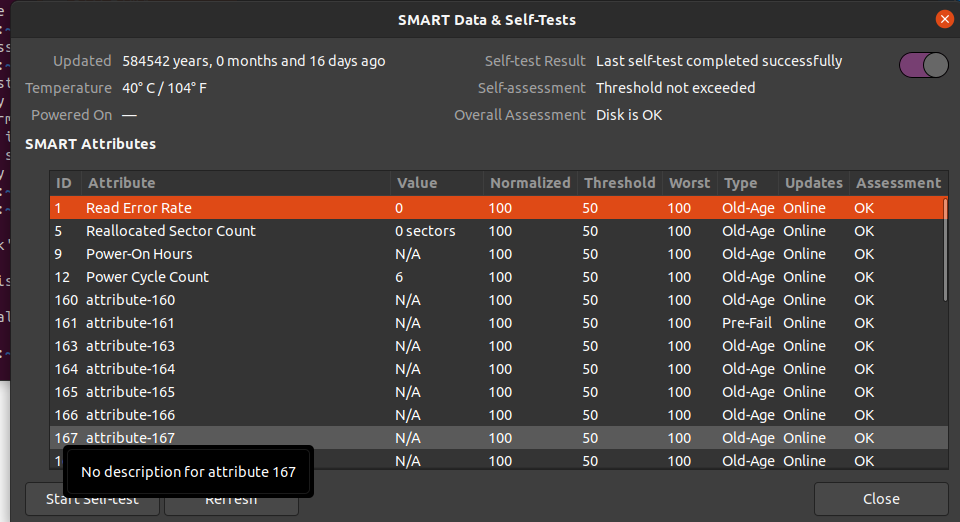This screenshot has width=960, height=522.
Task: Sort by Assessment column header
Action: coord(898,183)
